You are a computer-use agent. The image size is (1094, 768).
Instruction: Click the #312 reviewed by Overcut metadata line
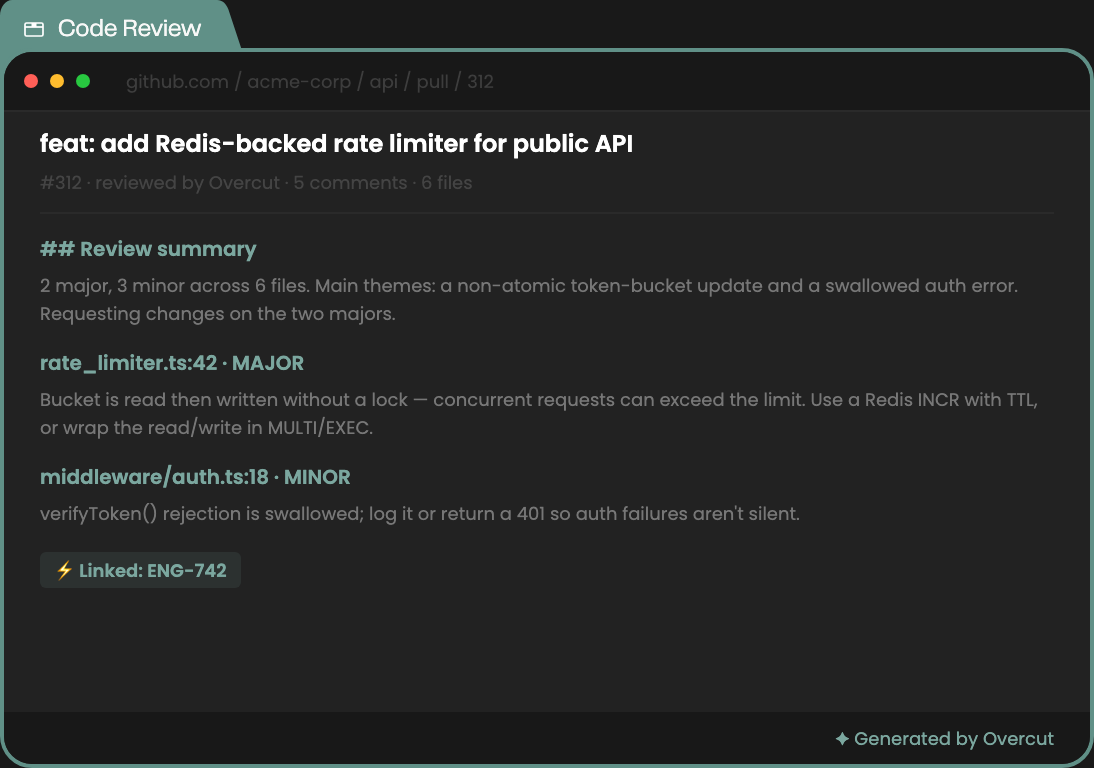256,183
